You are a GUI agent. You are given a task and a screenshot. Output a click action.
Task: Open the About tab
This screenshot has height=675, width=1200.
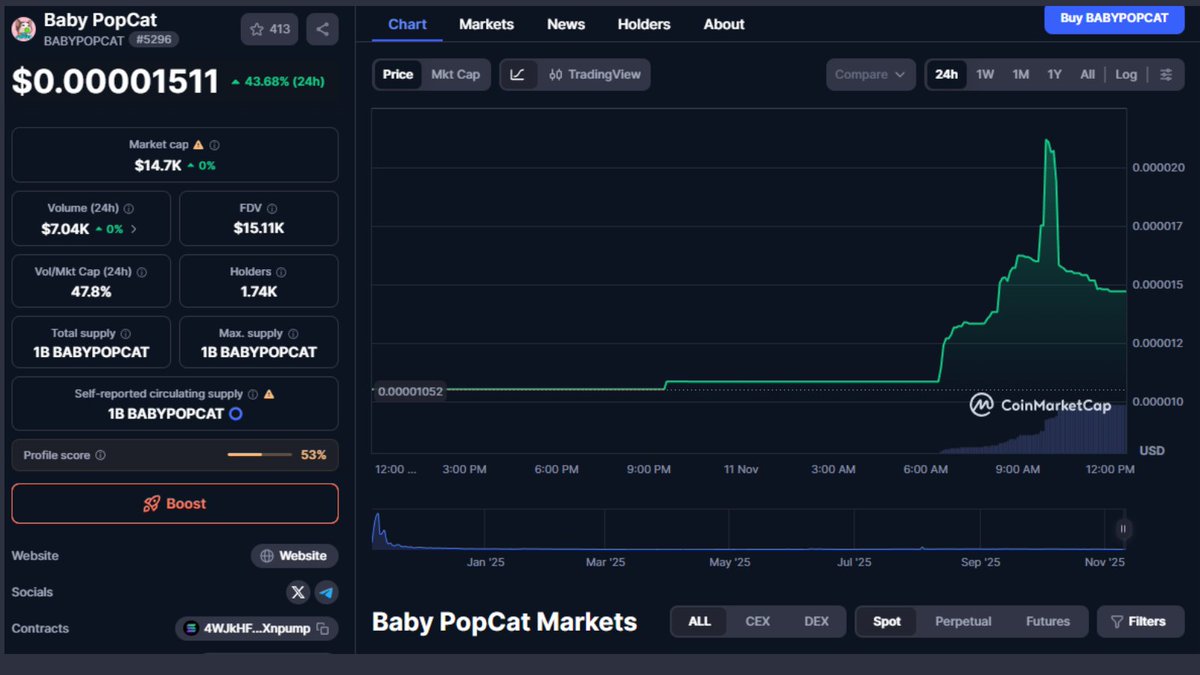724,24
